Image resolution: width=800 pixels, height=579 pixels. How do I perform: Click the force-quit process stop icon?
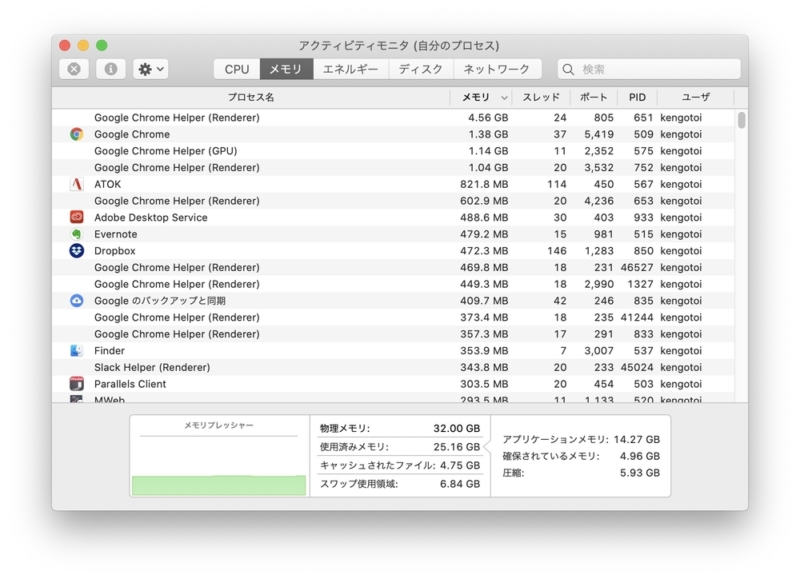(74, 69)
